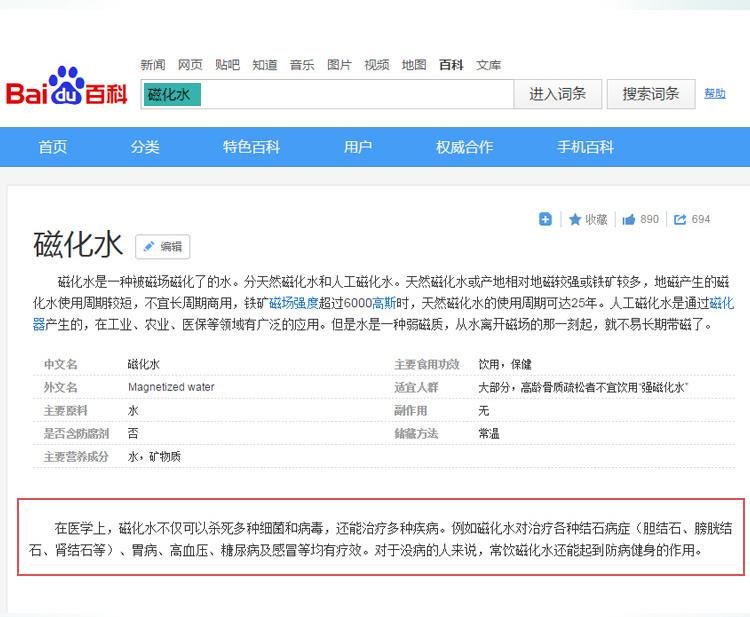Click the Baidu Baike logo
This screenshot has width=750, height=617.
tap(66, 87)
